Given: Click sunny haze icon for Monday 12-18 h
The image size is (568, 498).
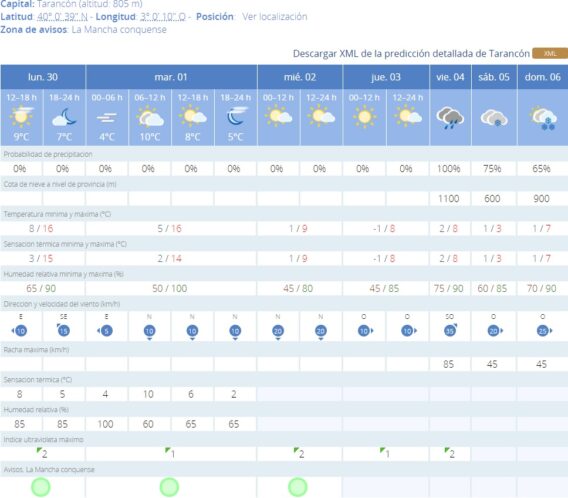Looking at the screenshot, I should coord(21,117).
